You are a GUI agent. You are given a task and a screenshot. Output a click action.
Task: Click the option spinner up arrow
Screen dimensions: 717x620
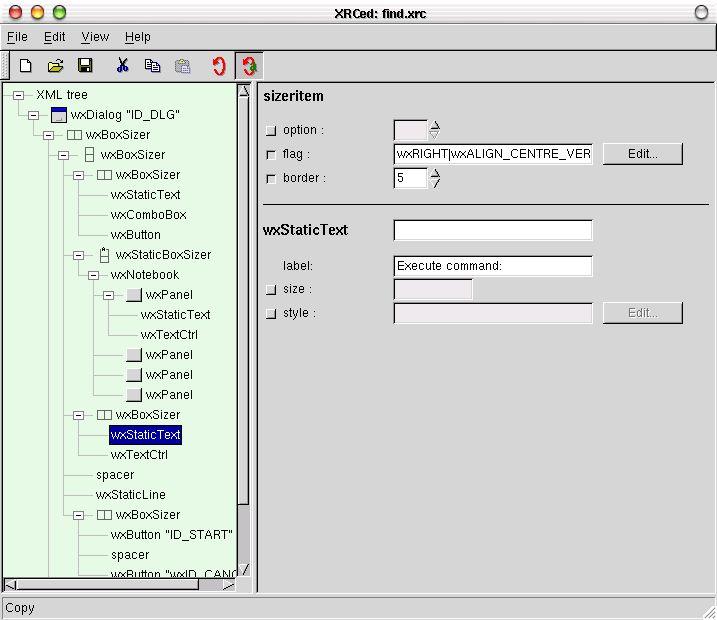point(434,125)
